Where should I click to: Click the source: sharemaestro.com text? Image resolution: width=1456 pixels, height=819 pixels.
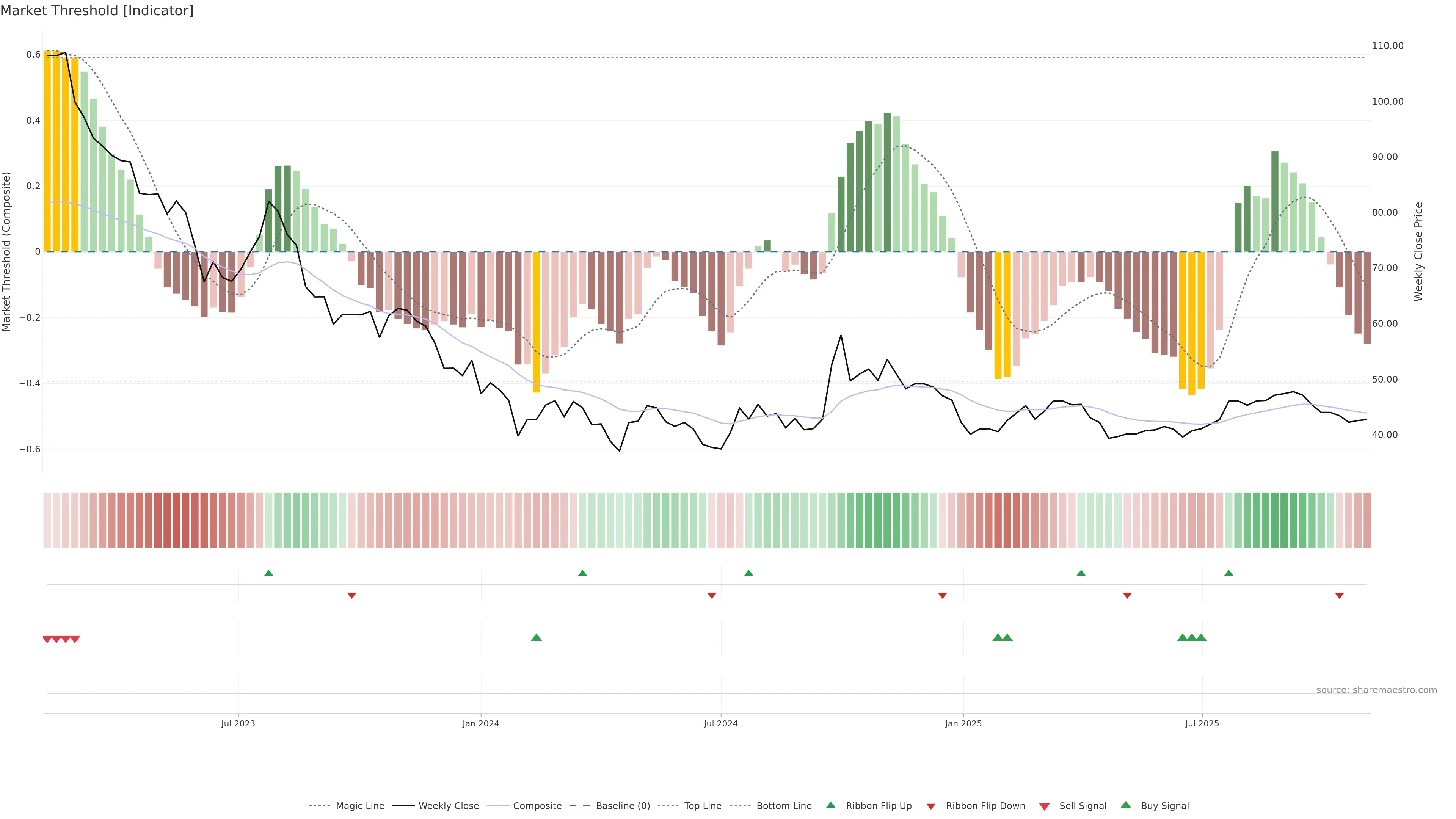(x=1376, y=690)
